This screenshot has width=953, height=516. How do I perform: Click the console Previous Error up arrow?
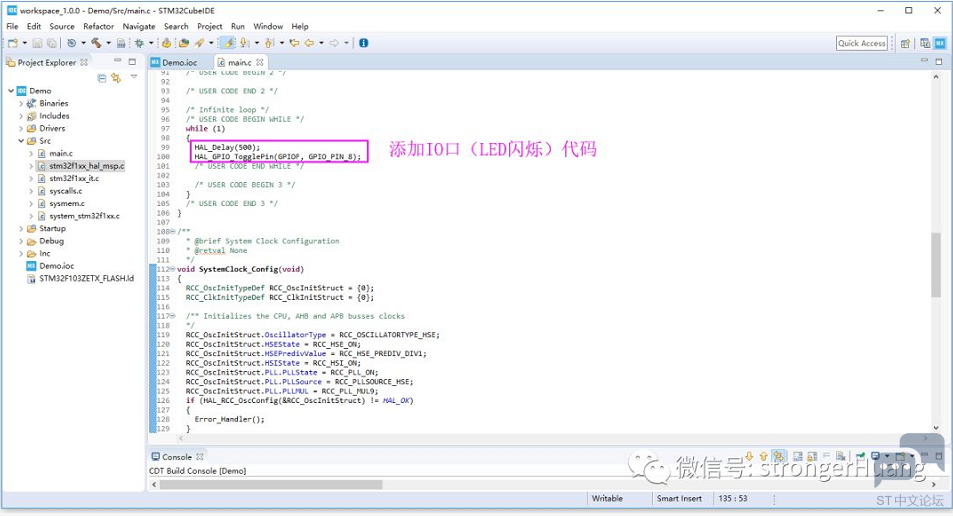pyautogui.click(x=763, y=456)
